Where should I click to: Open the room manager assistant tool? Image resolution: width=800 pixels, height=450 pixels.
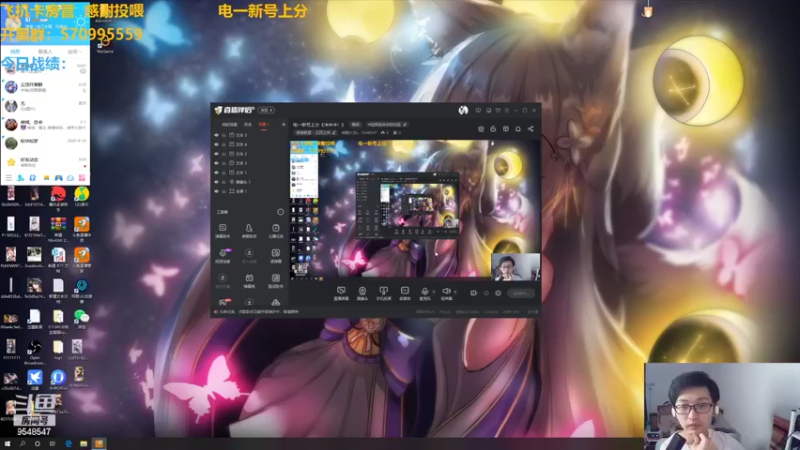[x=249, y=231]
